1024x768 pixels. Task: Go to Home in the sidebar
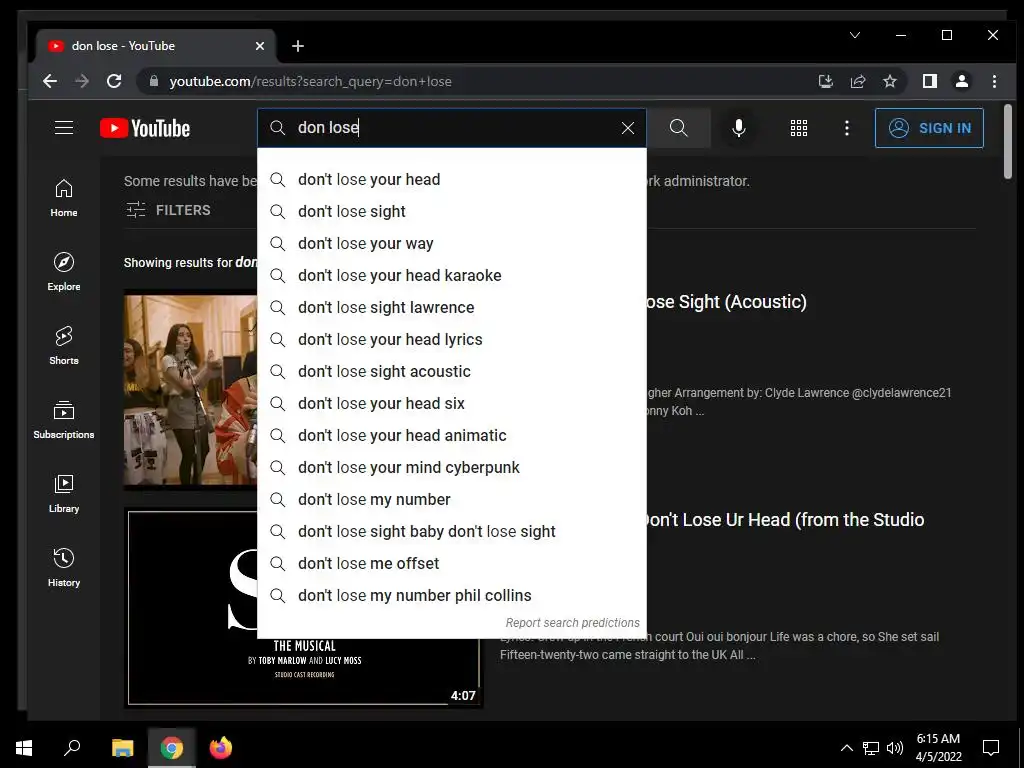(64, 198)
